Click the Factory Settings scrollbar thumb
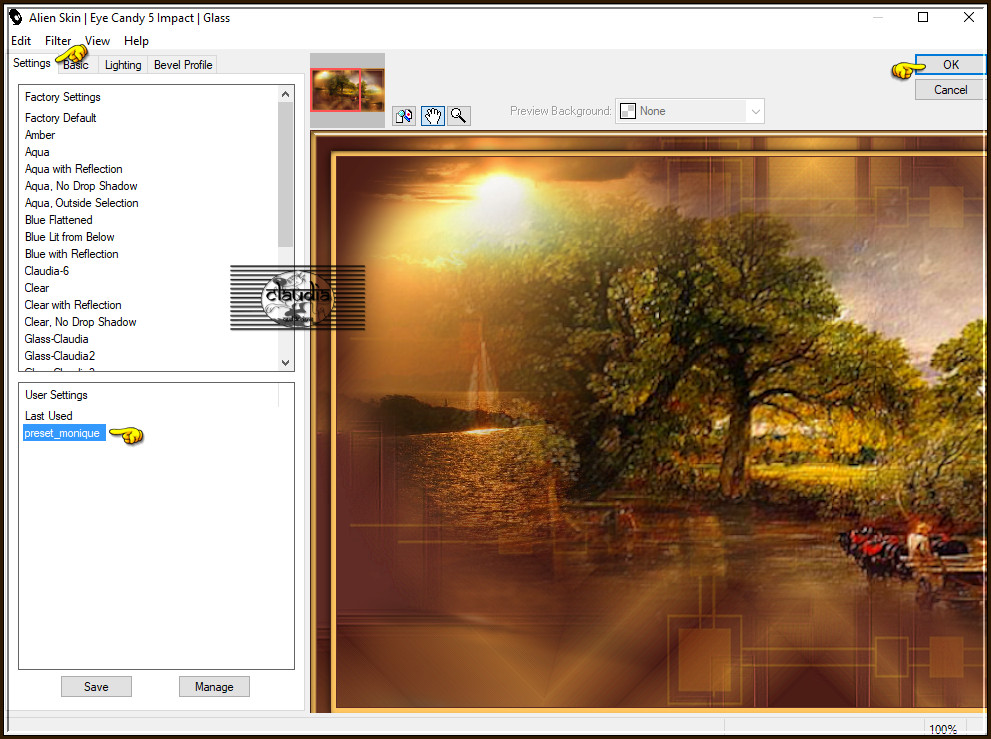The height and width of the screenshot is (739, 991). coord(286,174)
